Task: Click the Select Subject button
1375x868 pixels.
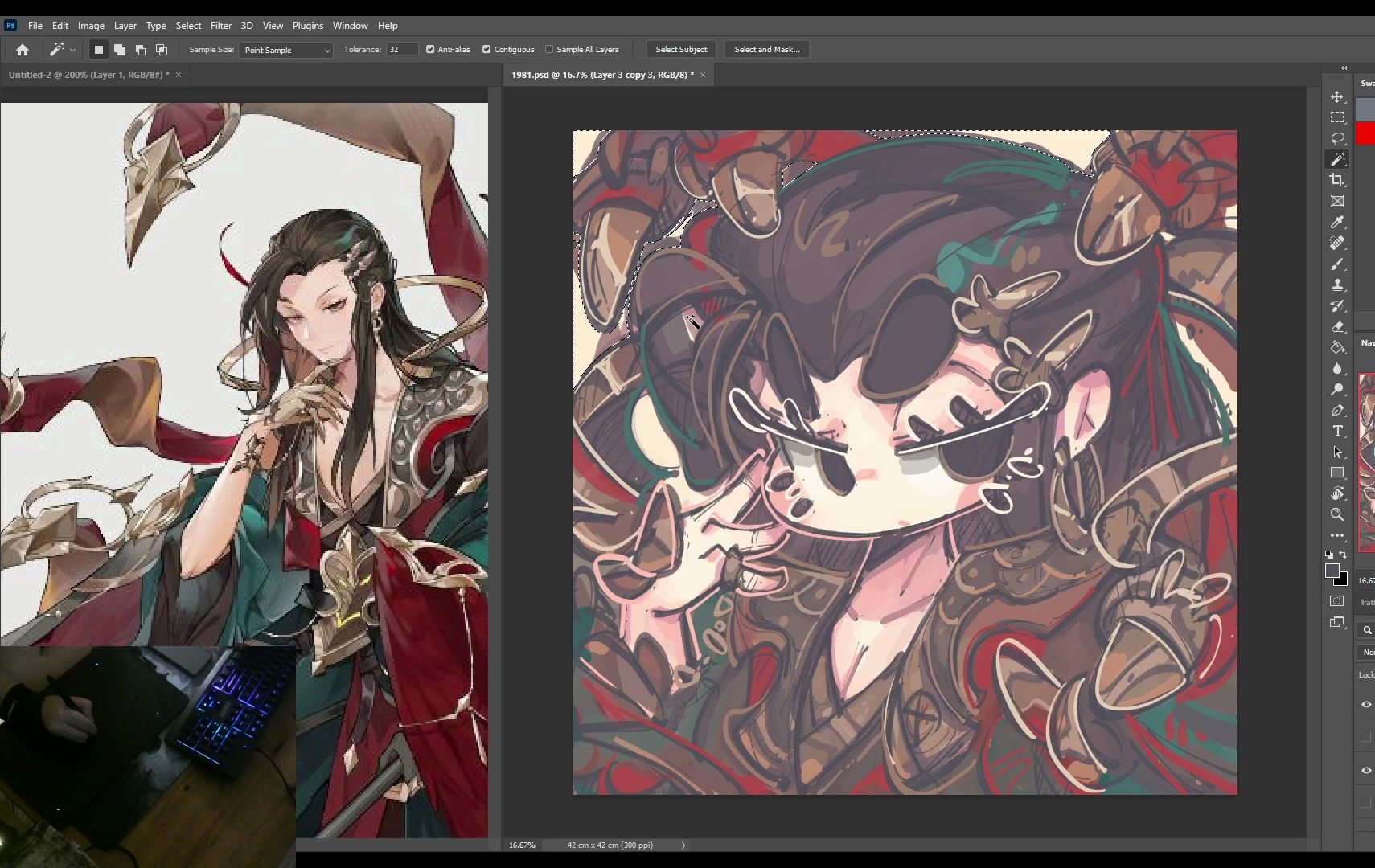Action: click(x=681, y=50)
